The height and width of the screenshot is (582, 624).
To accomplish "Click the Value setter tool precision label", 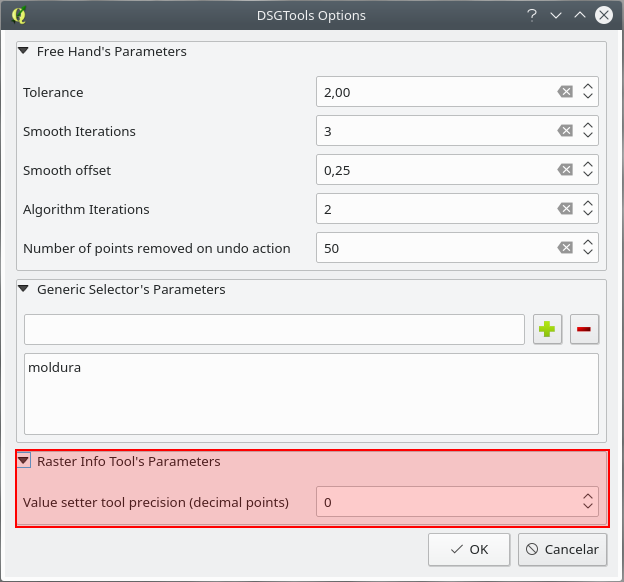I will pos(156,502).
